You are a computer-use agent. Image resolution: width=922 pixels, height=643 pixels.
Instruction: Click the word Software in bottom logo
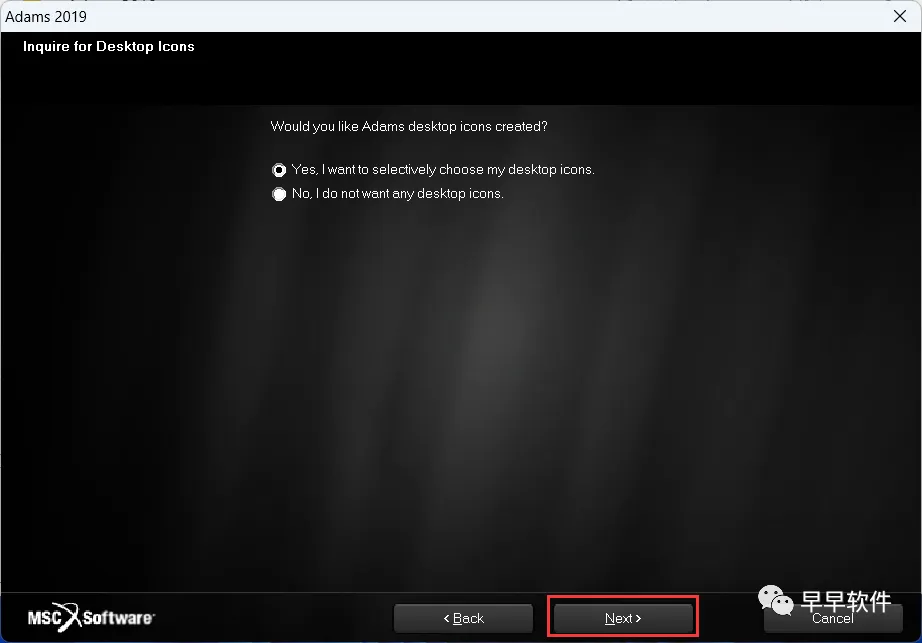[118, 618]
